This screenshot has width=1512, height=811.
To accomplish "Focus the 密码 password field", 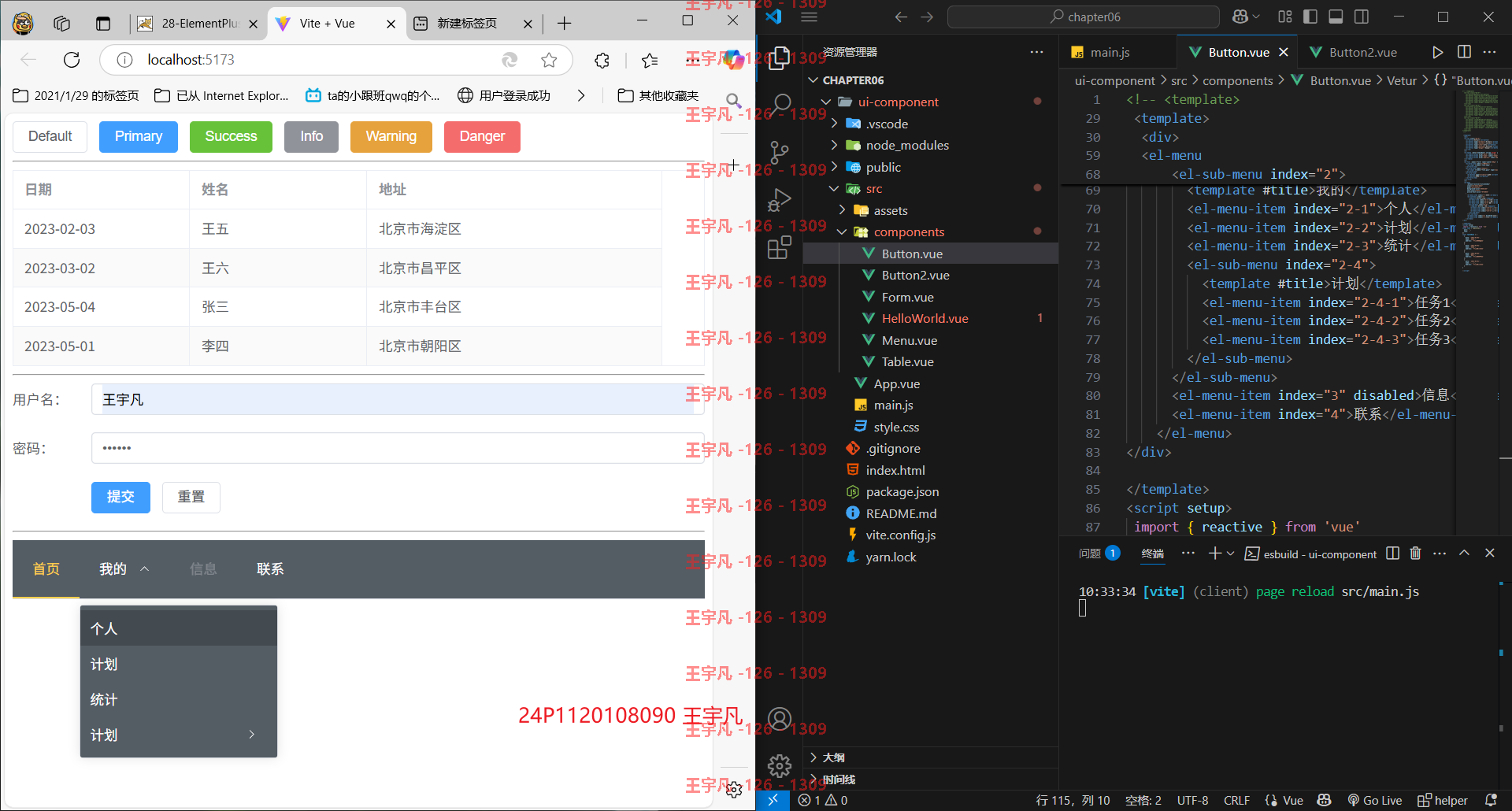I will click(x=398, y=448).
